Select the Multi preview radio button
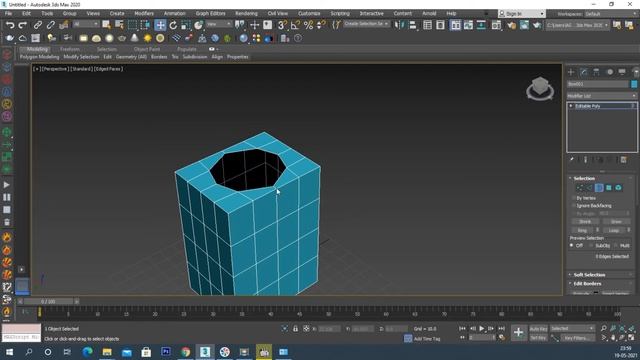The width and height of the screenshot is (640, 360). (616, 245)
